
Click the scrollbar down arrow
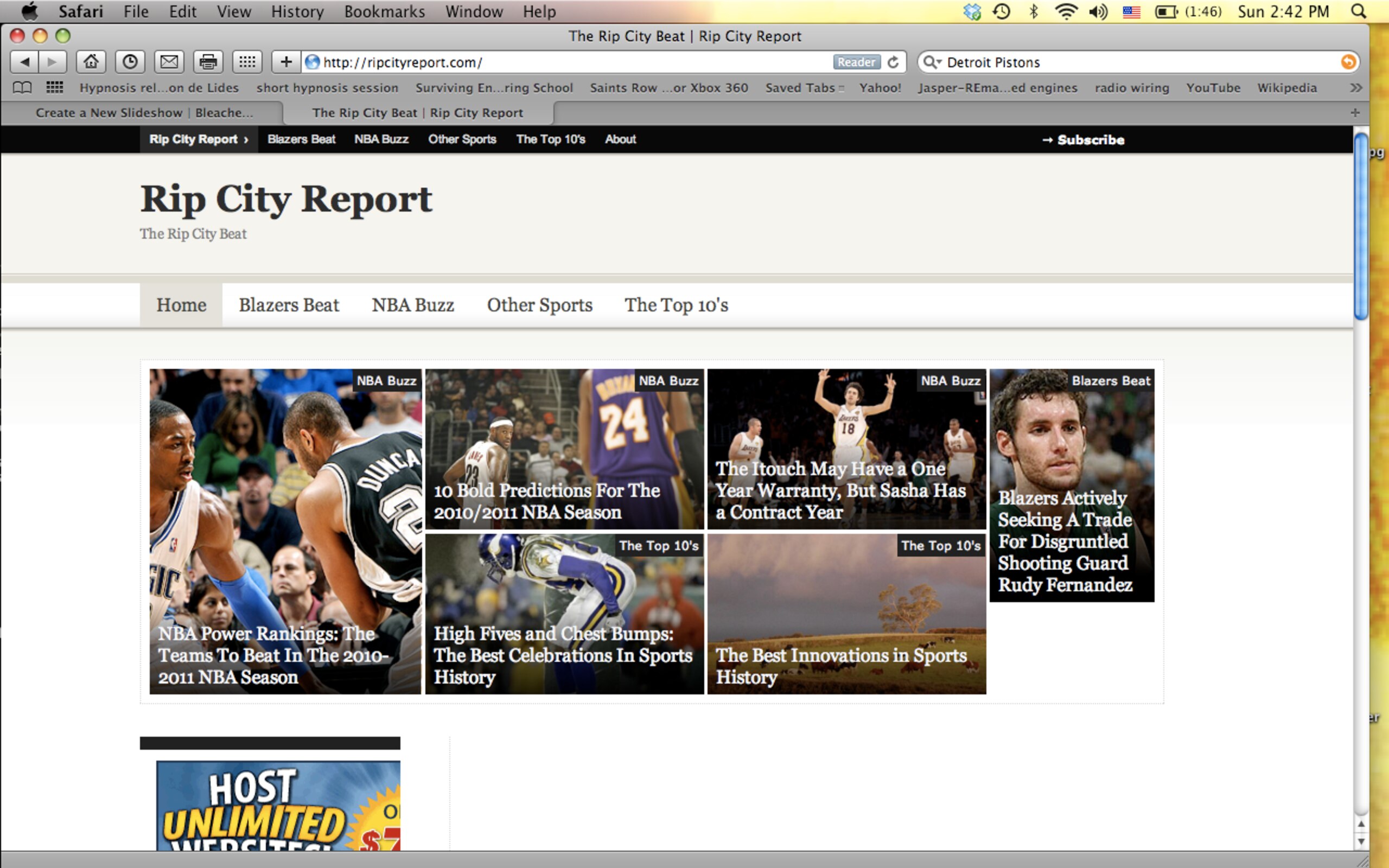click(x=1360, y=841)
